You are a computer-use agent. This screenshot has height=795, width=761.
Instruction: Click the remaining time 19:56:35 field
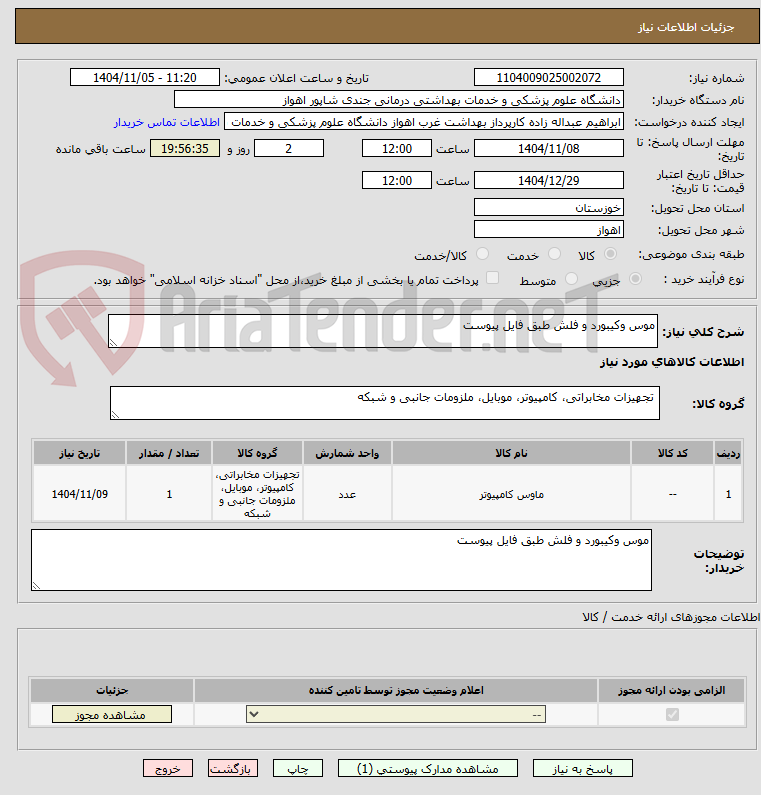tap(185, 149)
